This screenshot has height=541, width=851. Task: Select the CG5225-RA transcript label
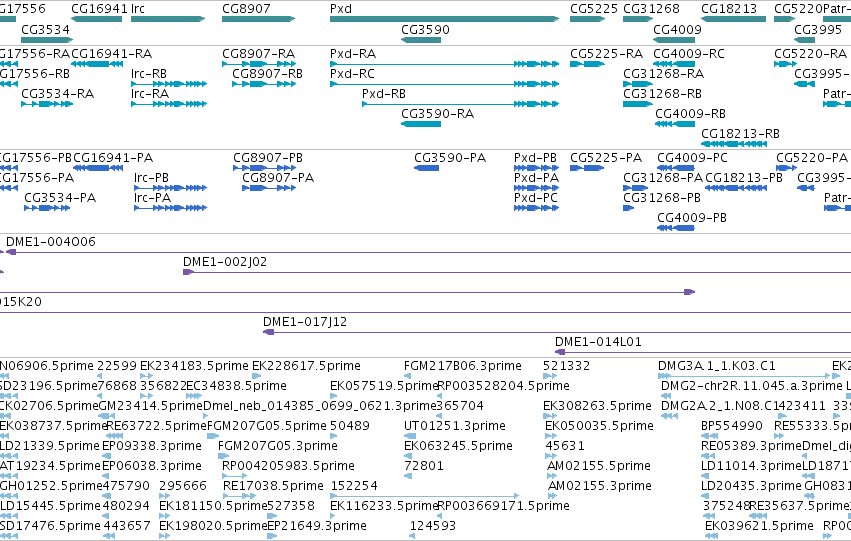606,54
